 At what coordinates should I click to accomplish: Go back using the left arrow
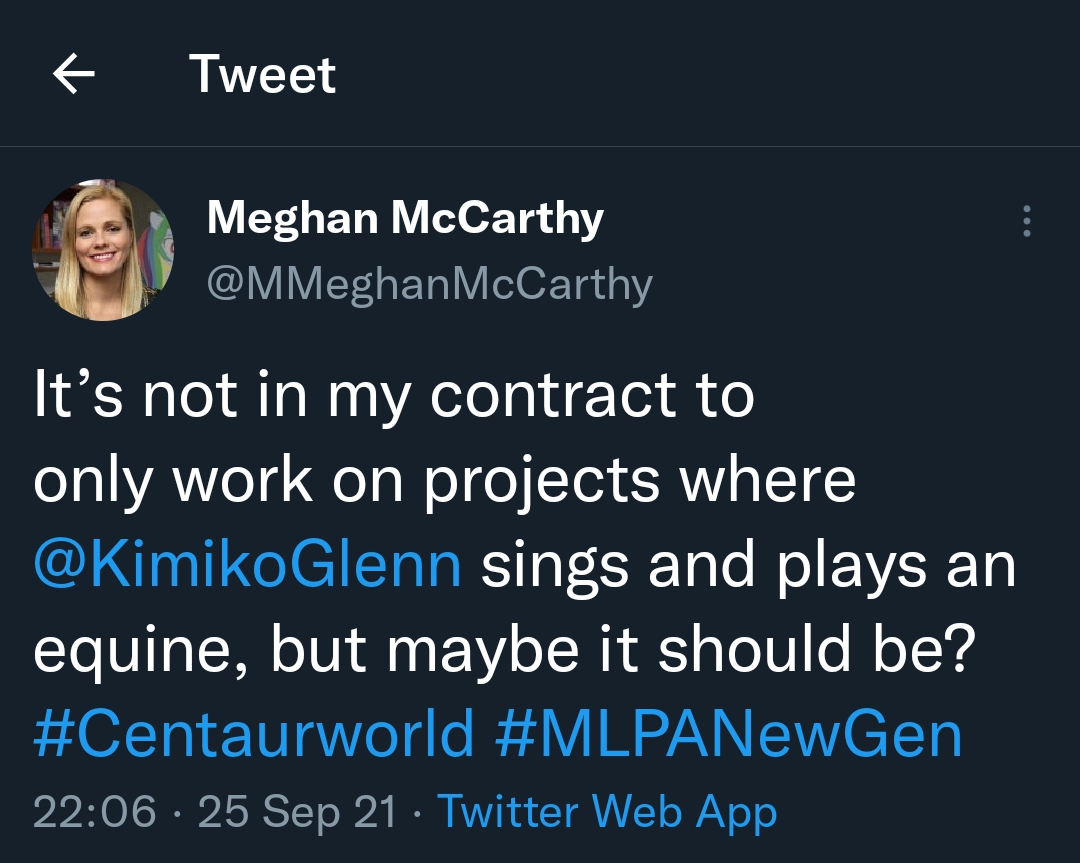point(73,75)
